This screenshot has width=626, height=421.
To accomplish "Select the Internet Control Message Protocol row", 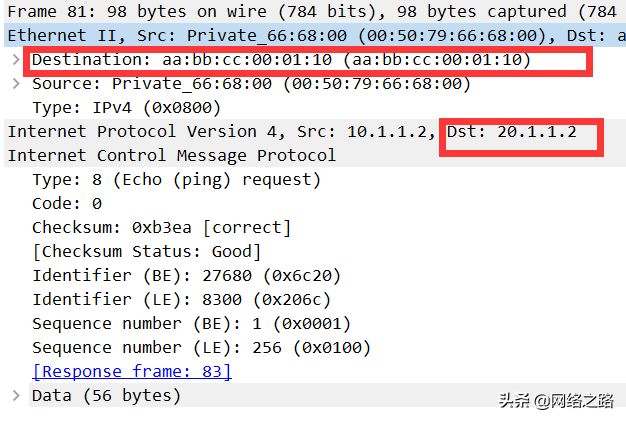I will pyautogui.click(x=315, y=155).
